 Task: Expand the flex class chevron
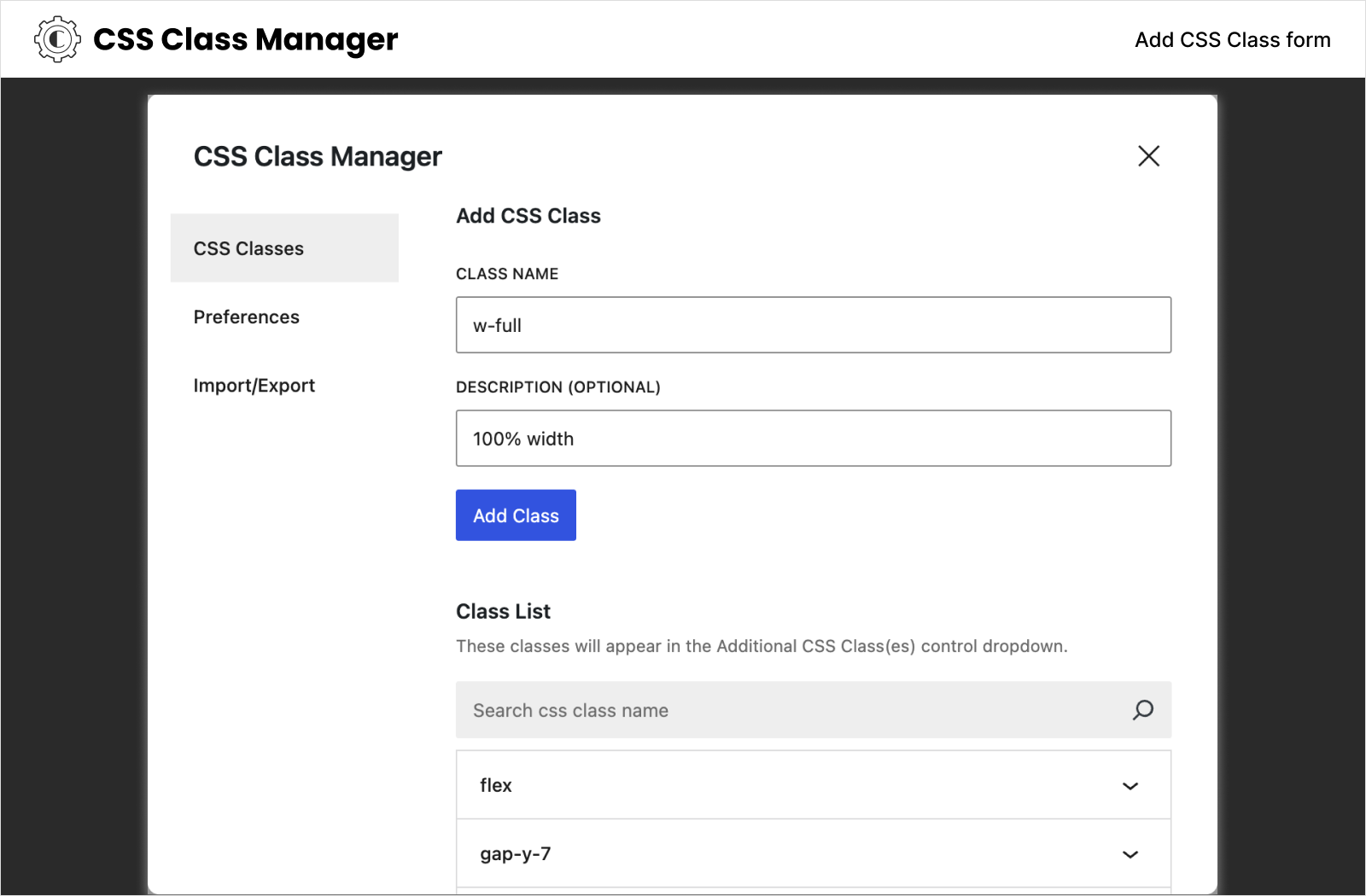(1130, 786)
